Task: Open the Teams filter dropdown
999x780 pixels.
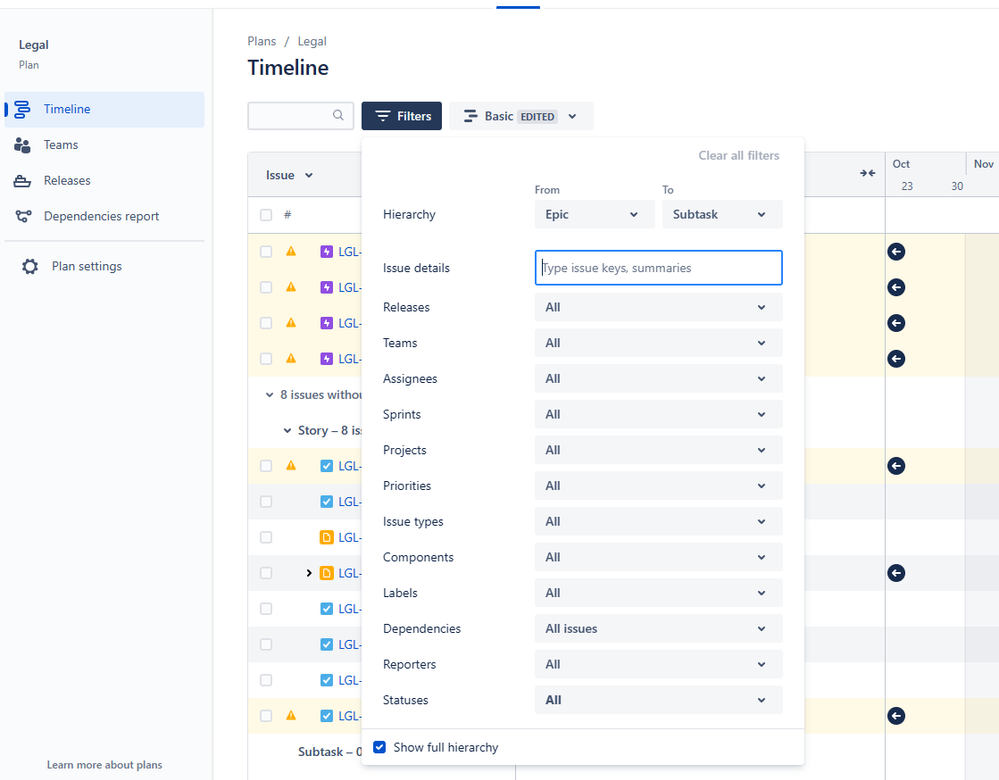Action: click(x=658, y=343)
